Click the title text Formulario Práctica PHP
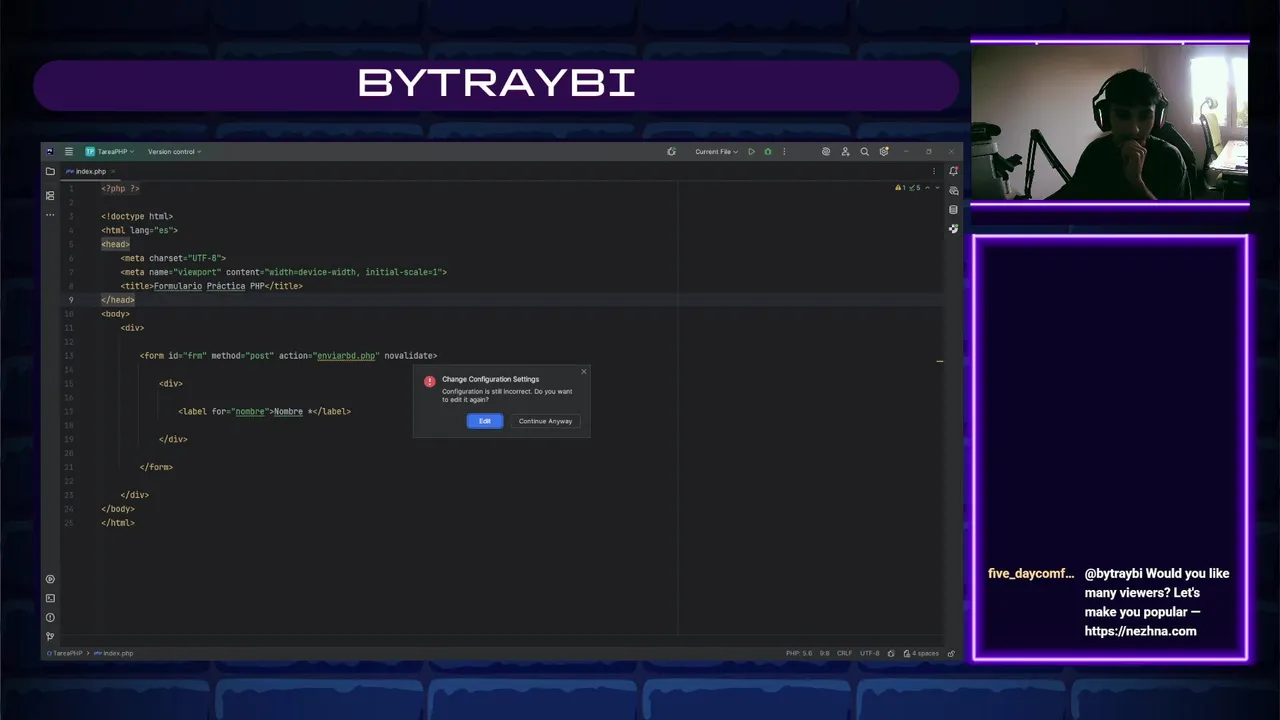 208,286
